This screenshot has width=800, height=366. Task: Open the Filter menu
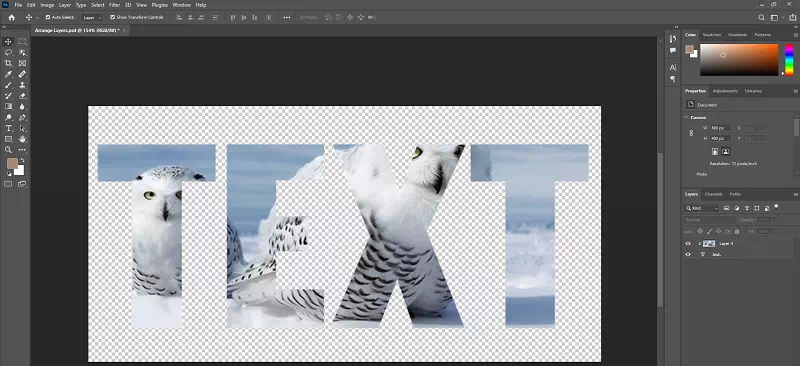pyautogui.click(x=115, y=5)
